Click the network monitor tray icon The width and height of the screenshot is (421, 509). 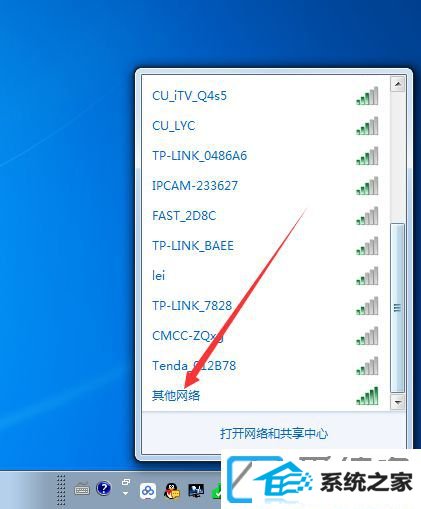coord(196,491)
